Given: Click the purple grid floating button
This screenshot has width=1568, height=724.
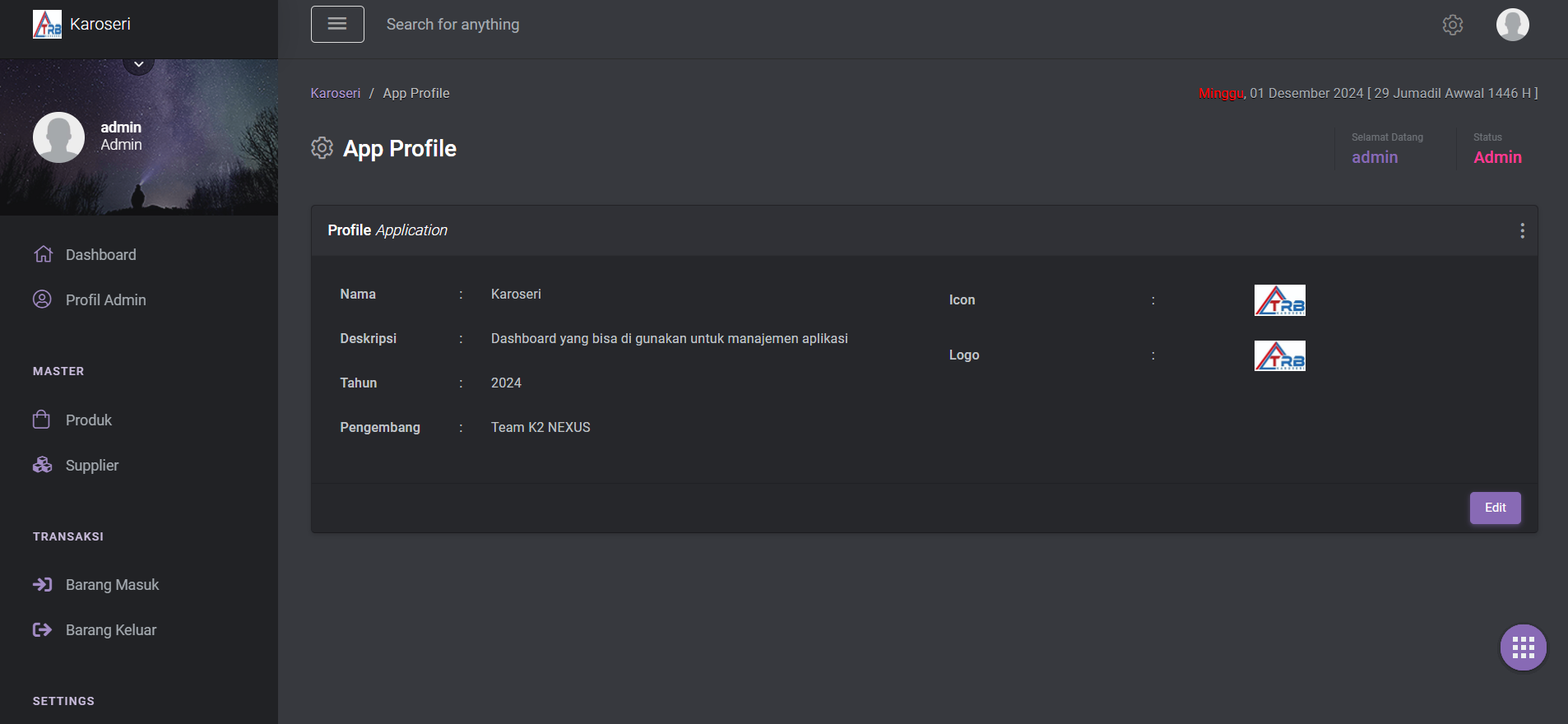Looking at the screenshot, I should (1523, 647).
